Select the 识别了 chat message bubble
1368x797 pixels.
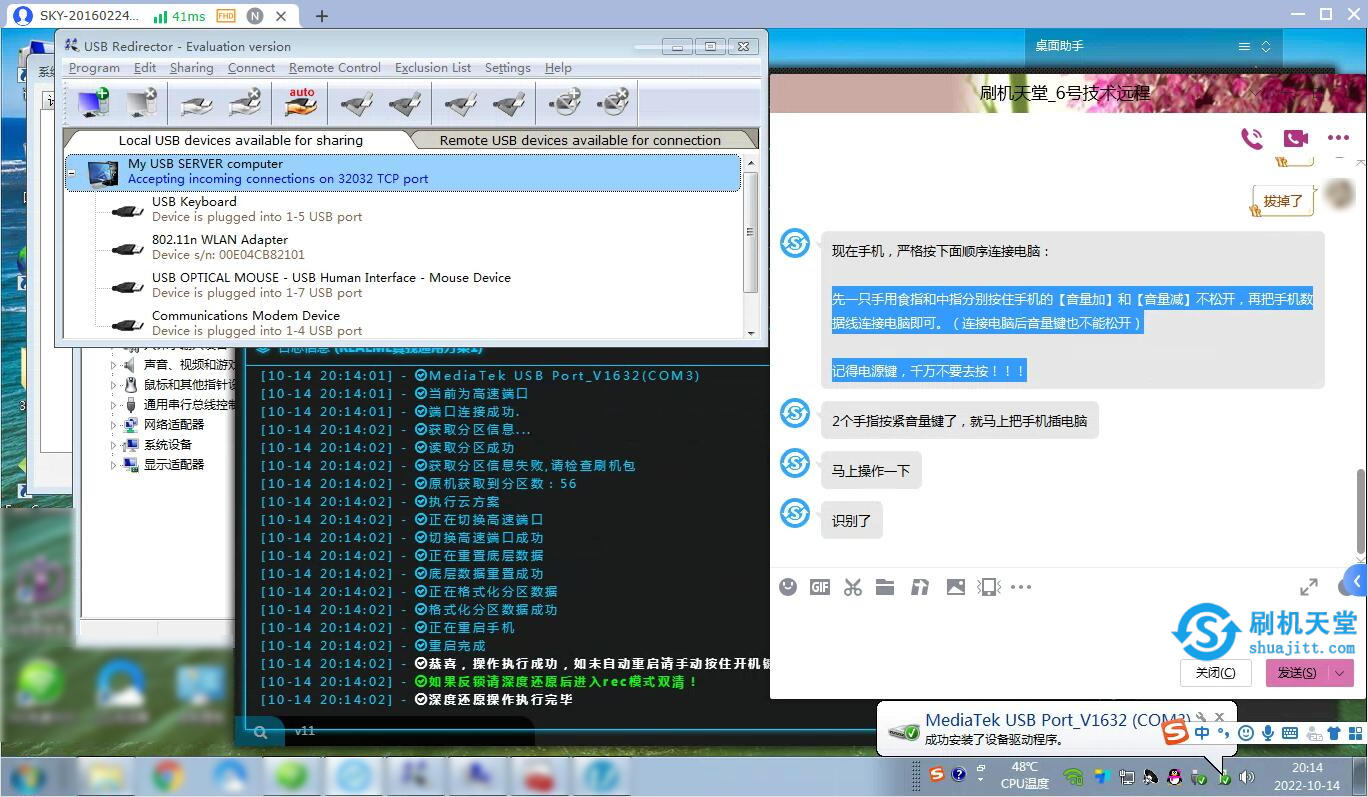[x=852, y=521]
